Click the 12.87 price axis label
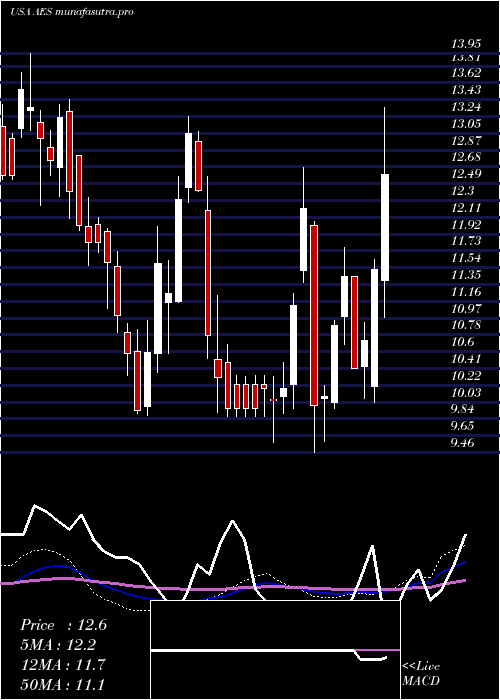Screen dimensions: 500x700 (466, 140)
